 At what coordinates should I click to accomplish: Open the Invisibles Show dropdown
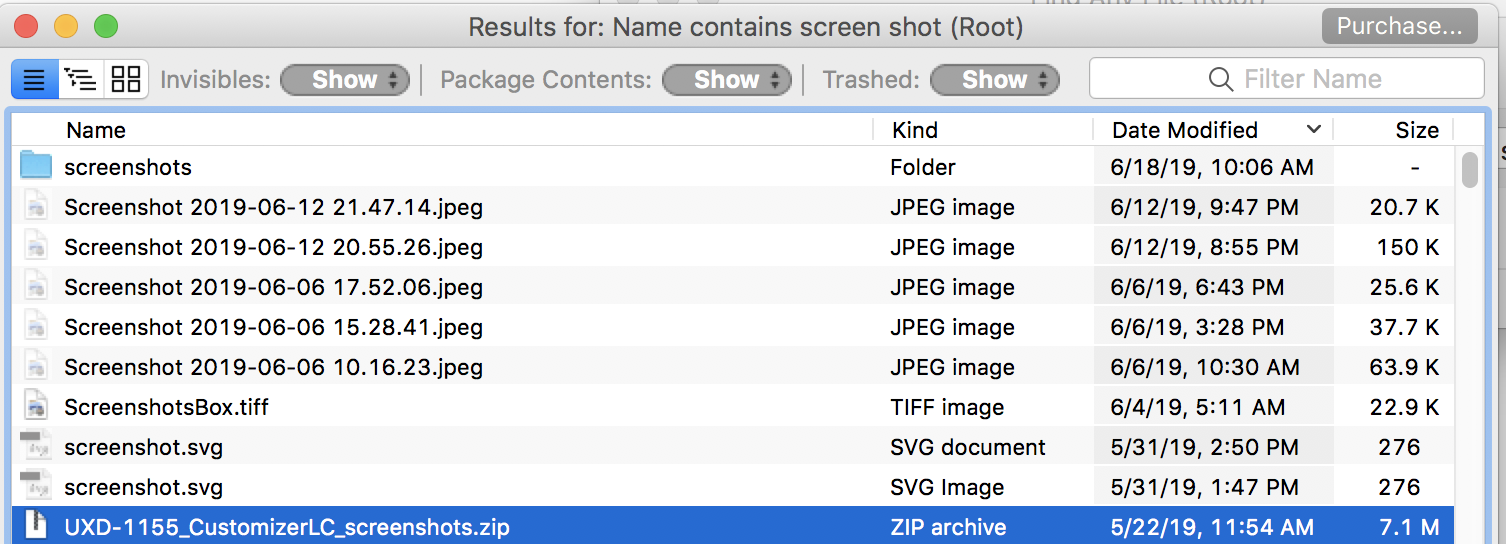click(345, 80)
